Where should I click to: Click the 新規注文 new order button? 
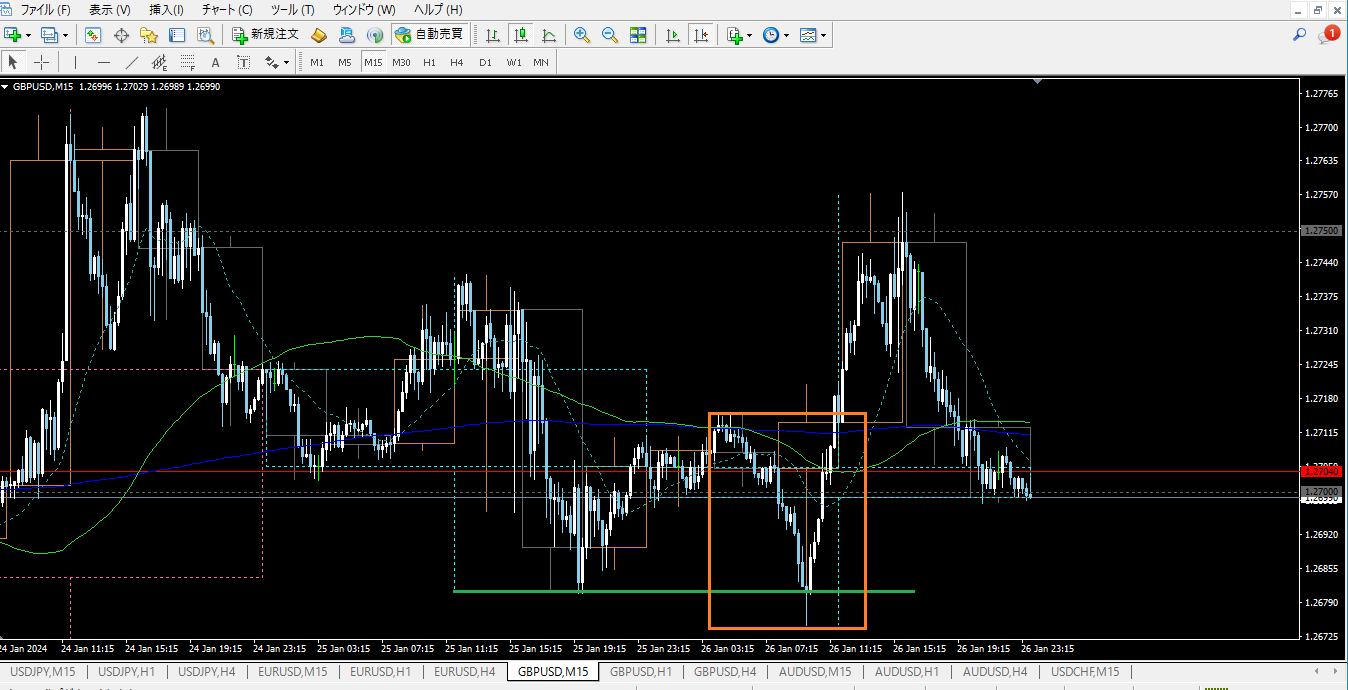[266, 35]
